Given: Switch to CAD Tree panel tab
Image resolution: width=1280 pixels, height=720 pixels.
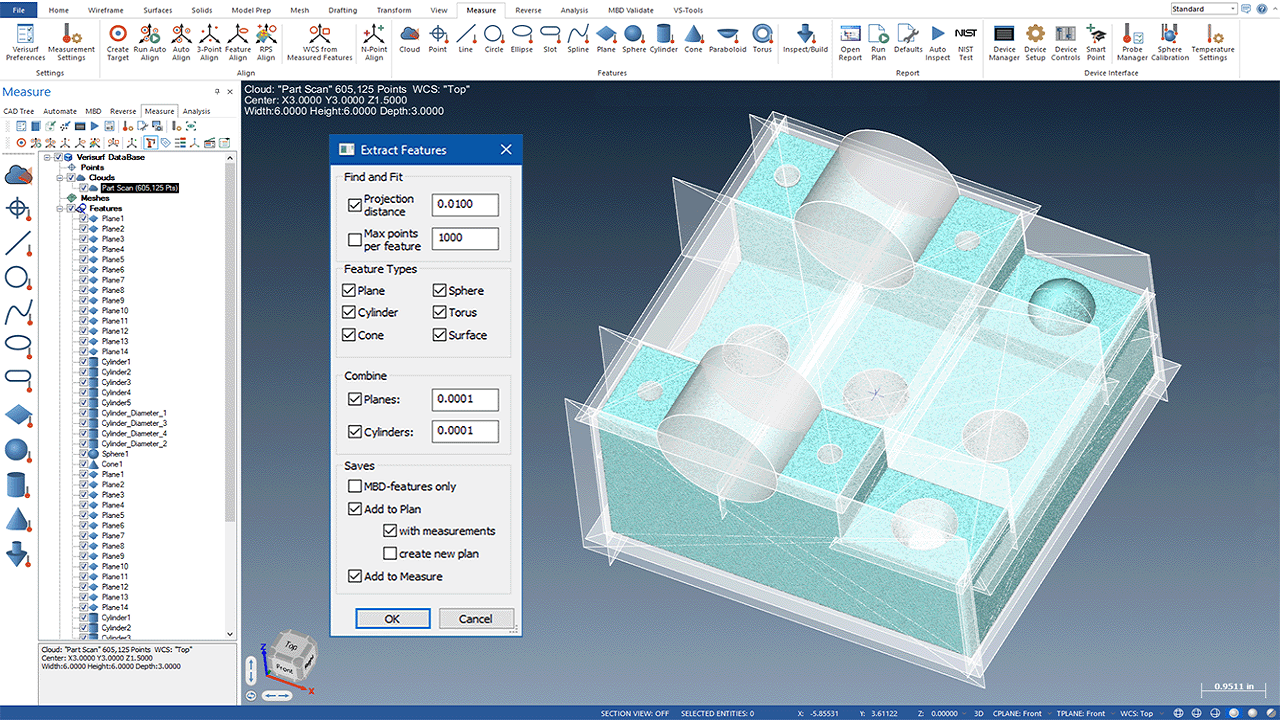Looking at the screenshot, I should click(x=18, y=111).
